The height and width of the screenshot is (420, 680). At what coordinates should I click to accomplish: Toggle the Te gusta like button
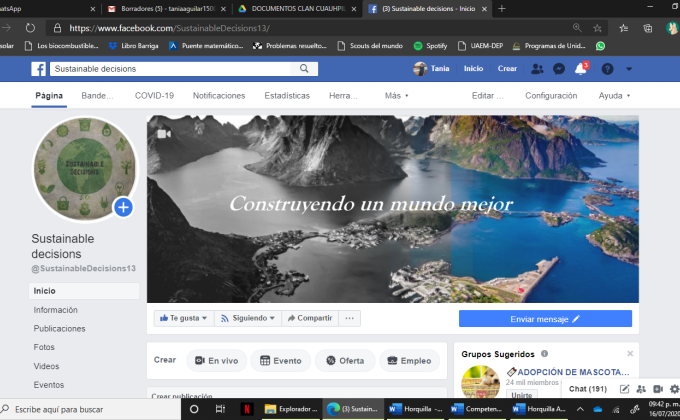(182, 318)
